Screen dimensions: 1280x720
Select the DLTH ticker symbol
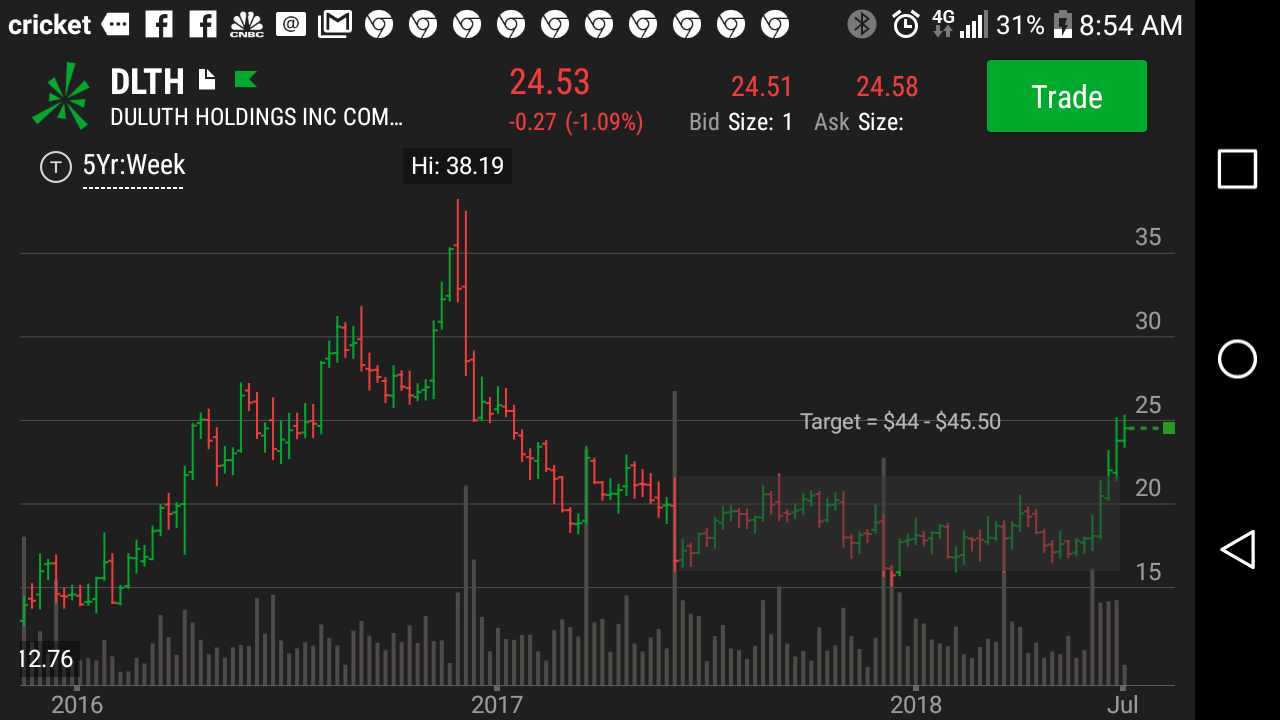[147, 81]
